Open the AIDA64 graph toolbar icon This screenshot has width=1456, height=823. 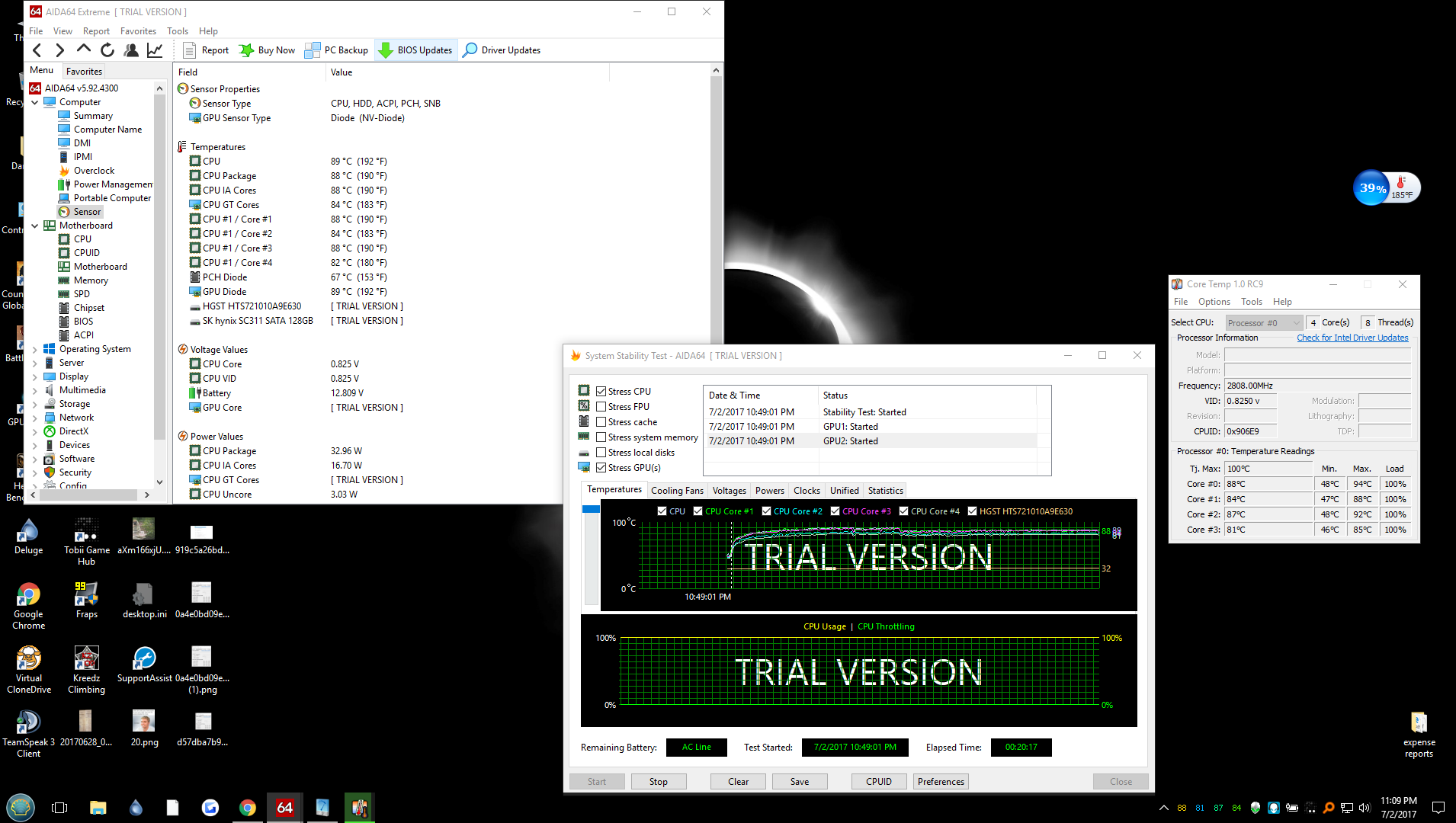tap(155, 50)
